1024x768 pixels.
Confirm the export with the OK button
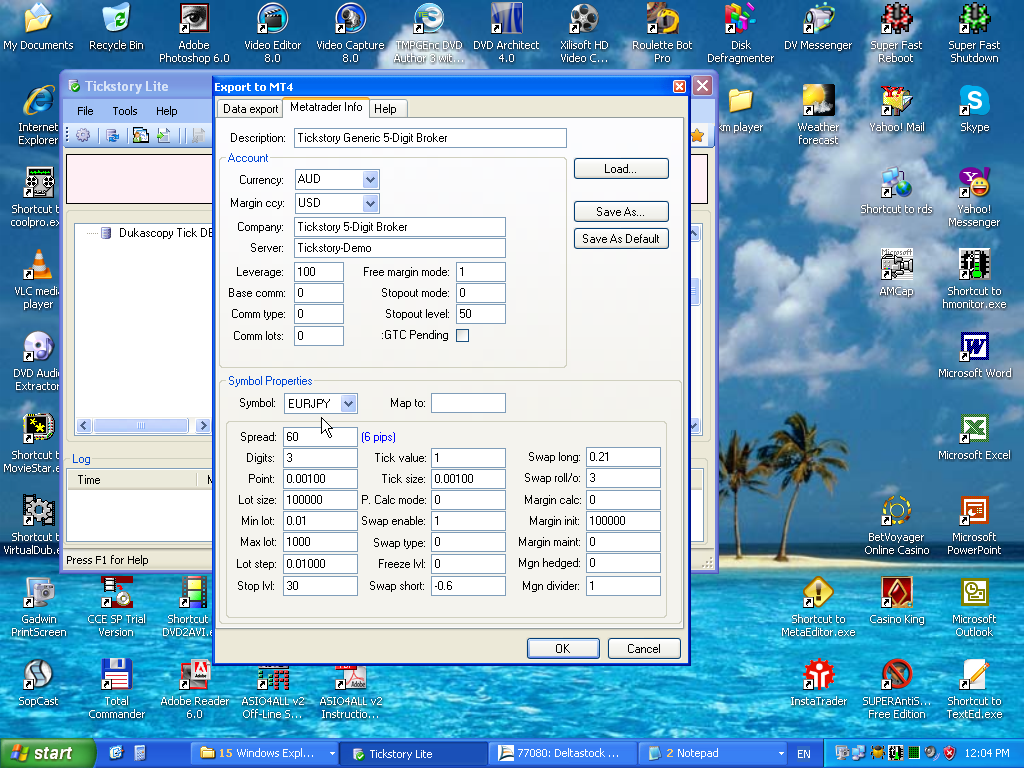563,648
